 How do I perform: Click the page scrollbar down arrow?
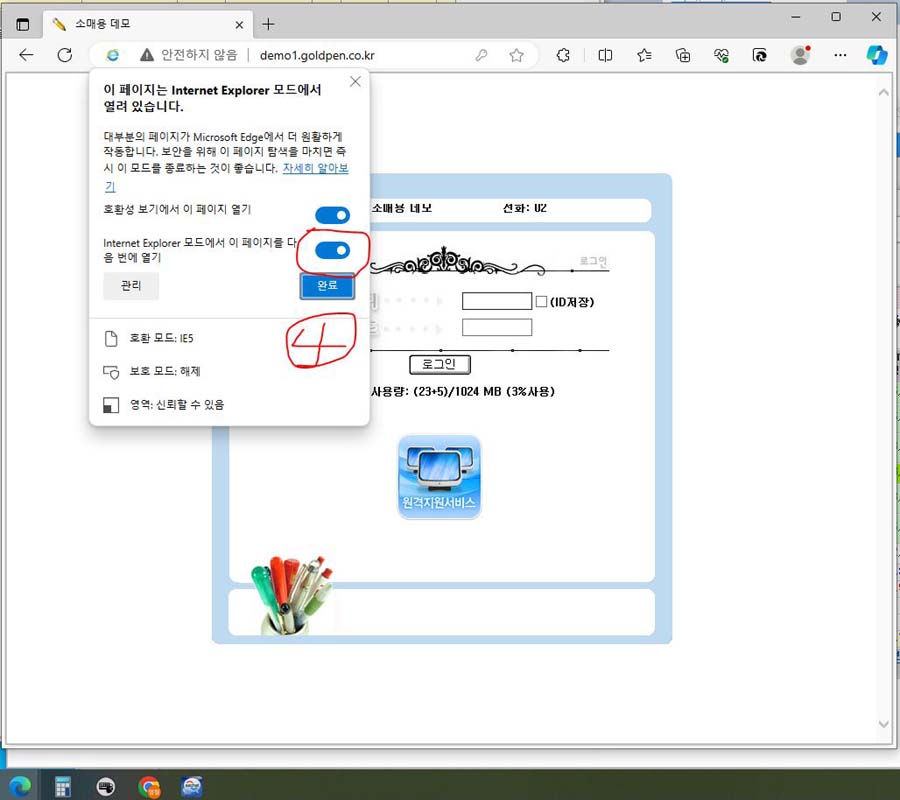(884, 724)
